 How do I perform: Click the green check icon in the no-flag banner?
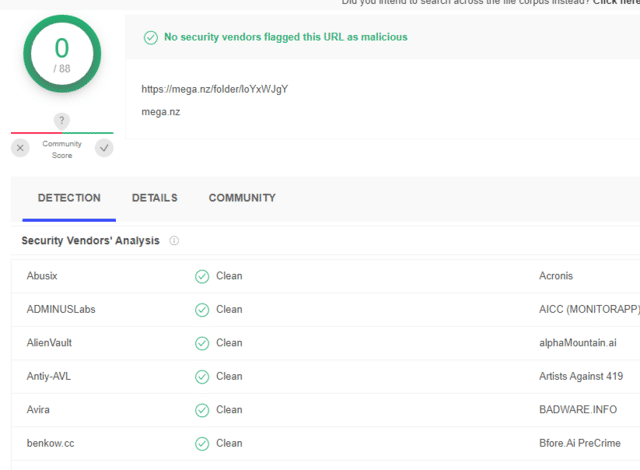click(150, 38)
